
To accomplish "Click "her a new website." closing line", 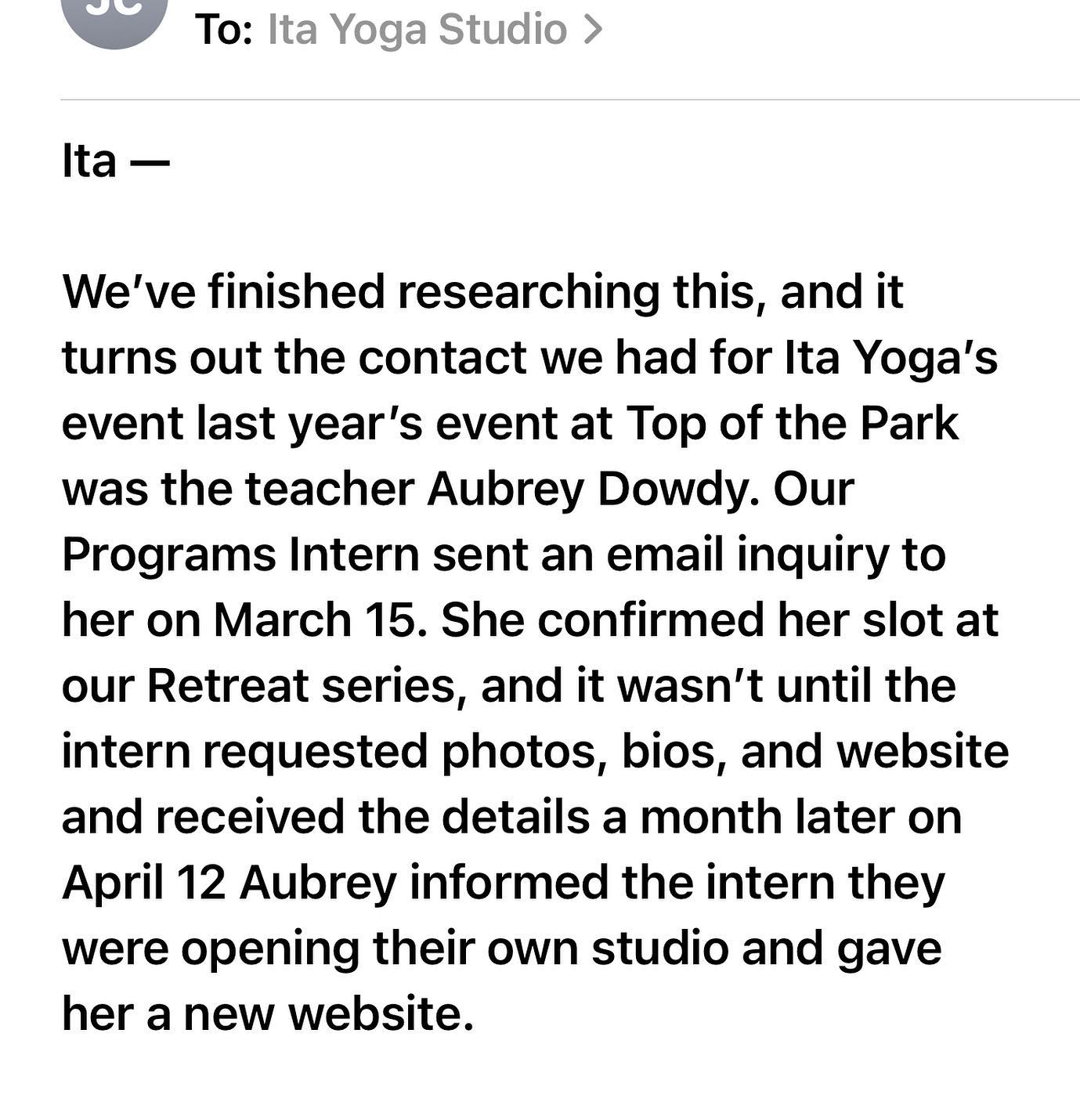I will (268, 1013).
